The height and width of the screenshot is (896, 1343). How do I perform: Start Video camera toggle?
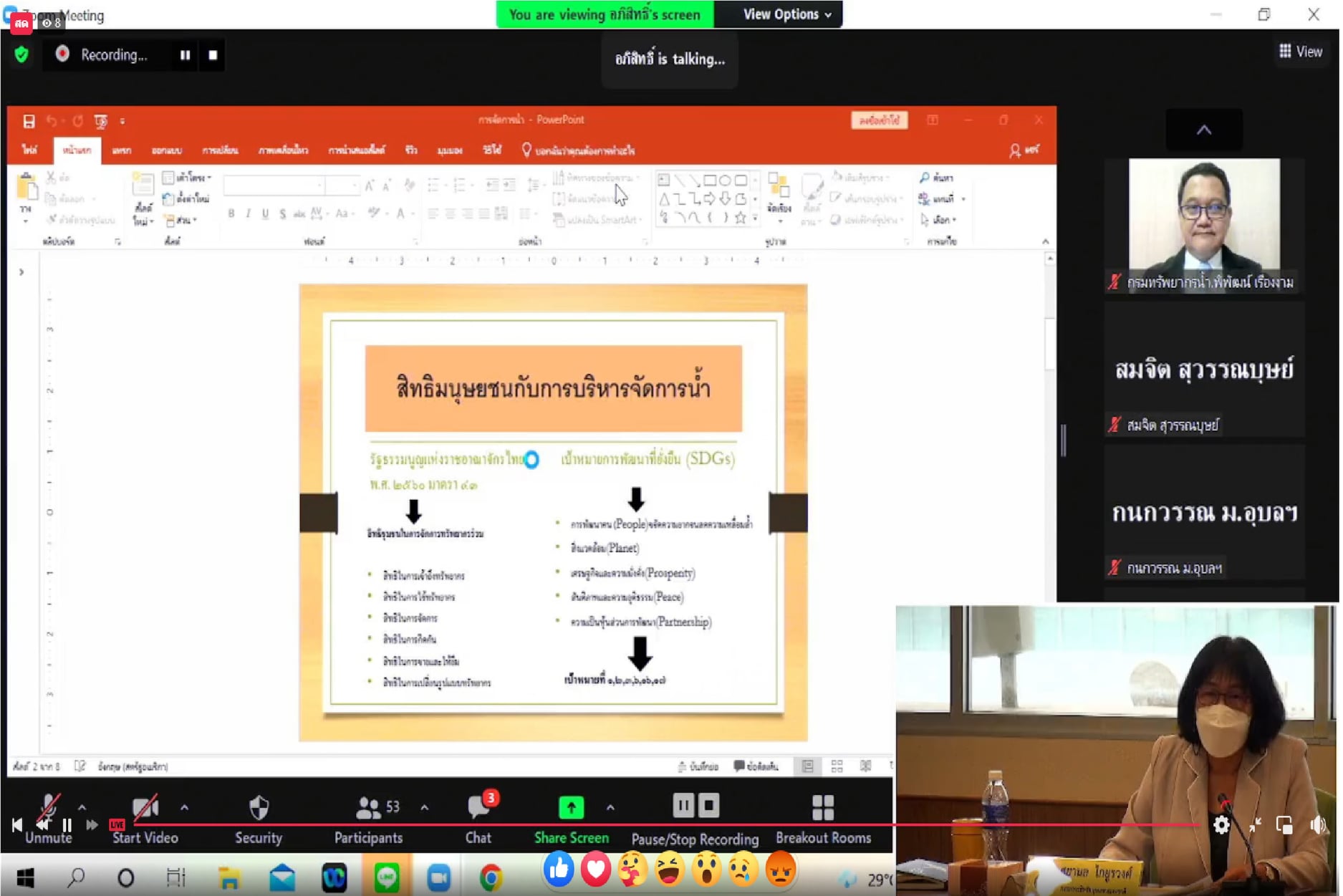145,809
